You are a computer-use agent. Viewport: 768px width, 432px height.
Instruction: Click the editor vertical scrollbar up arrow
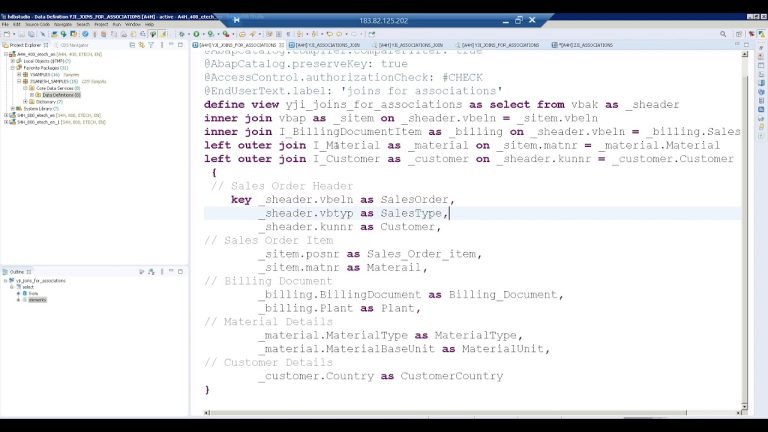click(746, 55)
